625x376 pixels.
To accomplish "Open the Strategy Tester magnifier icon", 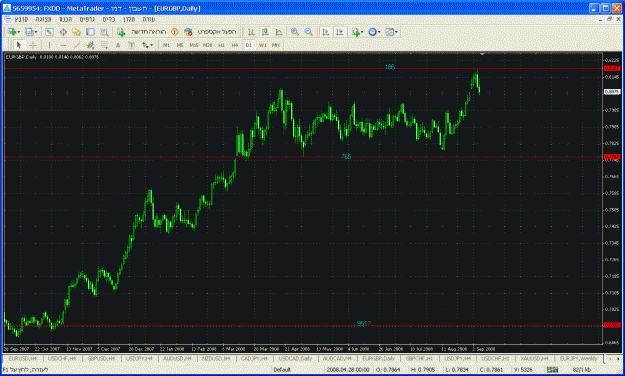I will pyautogui.click(x=104, y=32).
